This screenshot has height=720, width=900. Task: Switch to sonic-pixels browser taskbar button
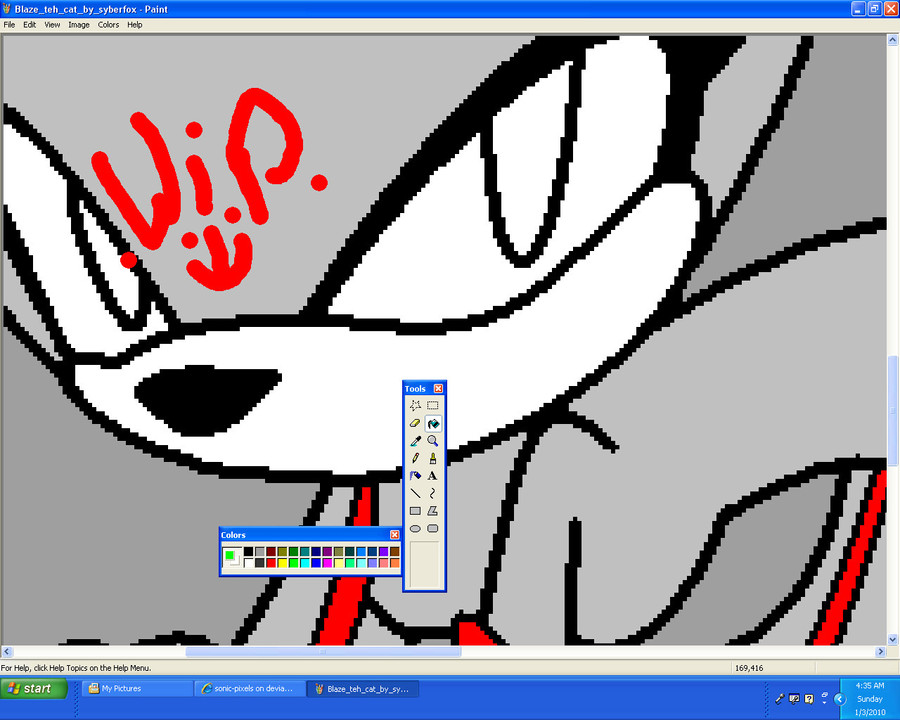point(250,688)
